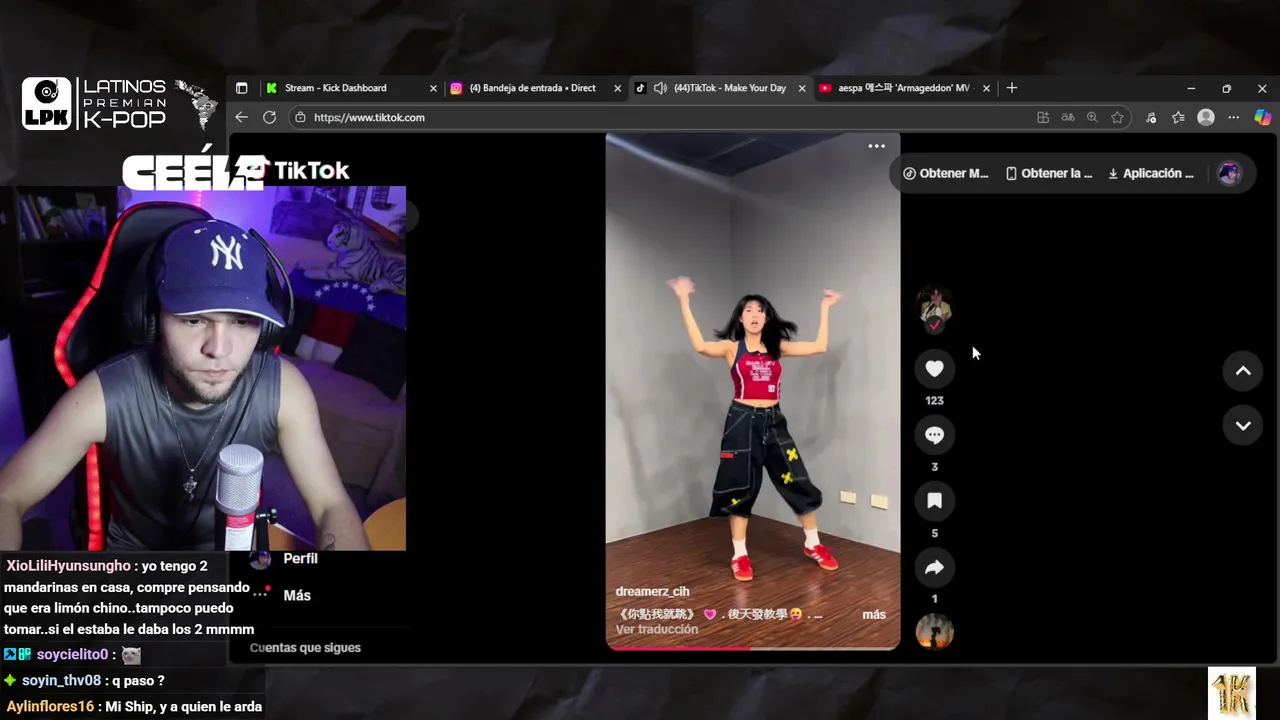
Task: Click chat username soyin_thv08
Action: 61,681
